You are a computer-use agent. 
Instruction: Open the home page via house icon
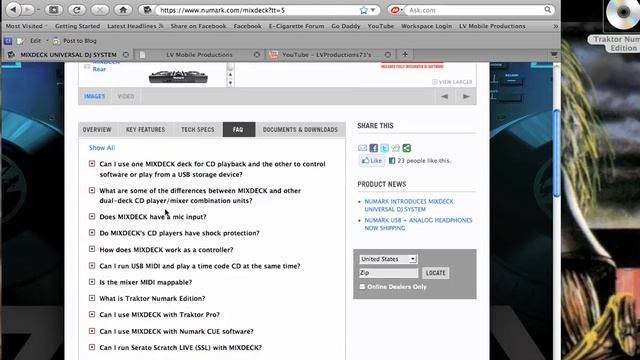point(123,10)
